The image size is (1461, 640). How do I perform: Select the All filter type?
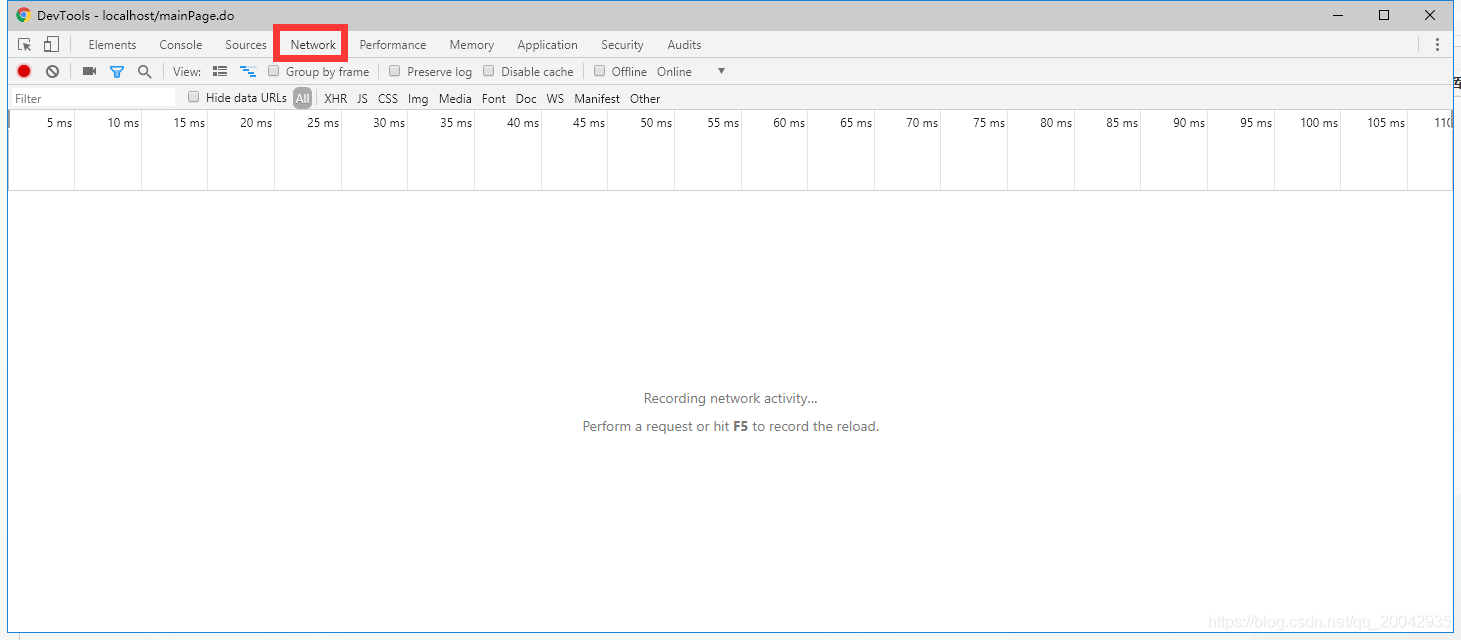302,98
